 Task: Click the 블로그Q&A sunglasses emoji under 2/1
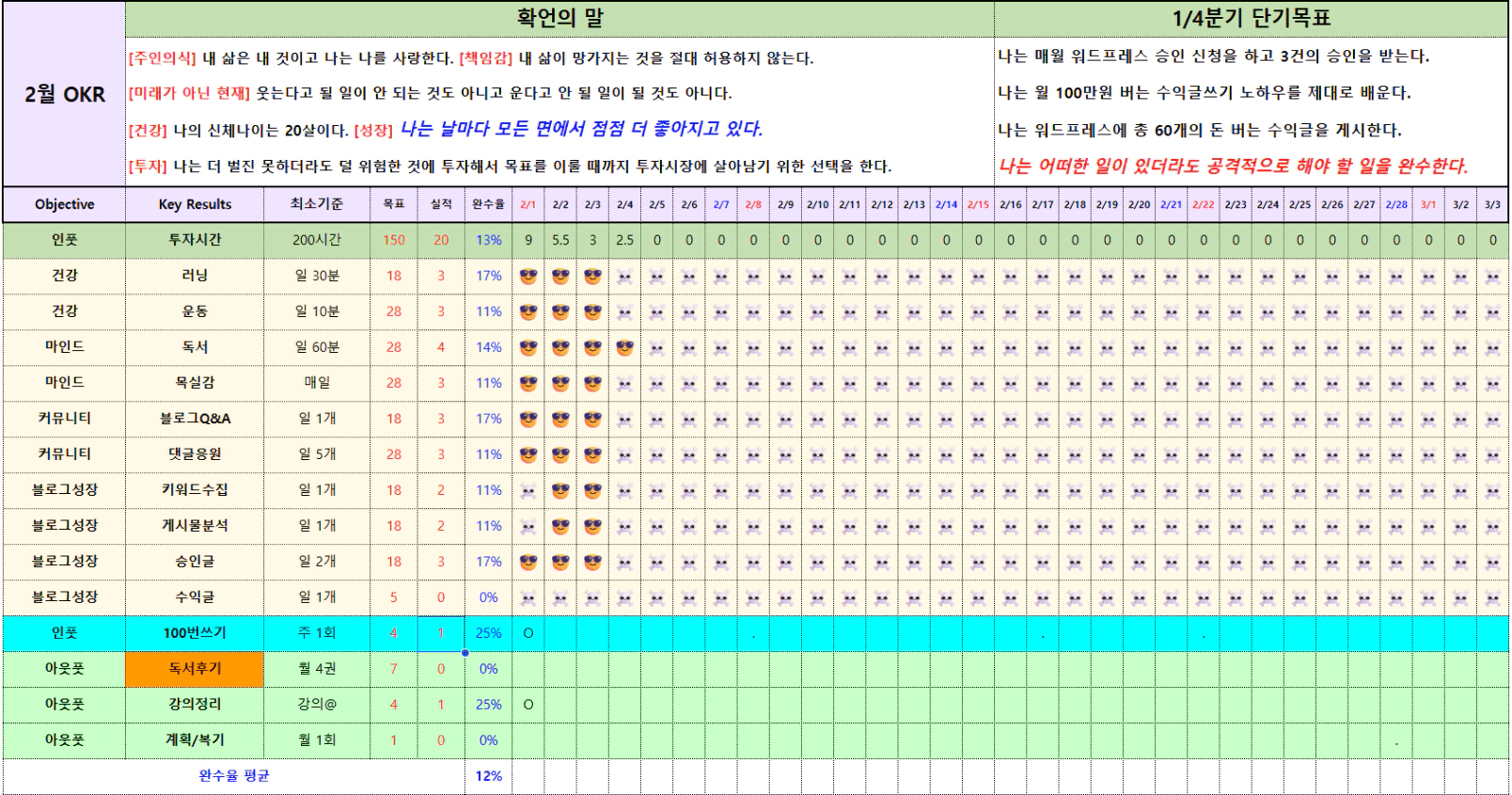point(528,419)
